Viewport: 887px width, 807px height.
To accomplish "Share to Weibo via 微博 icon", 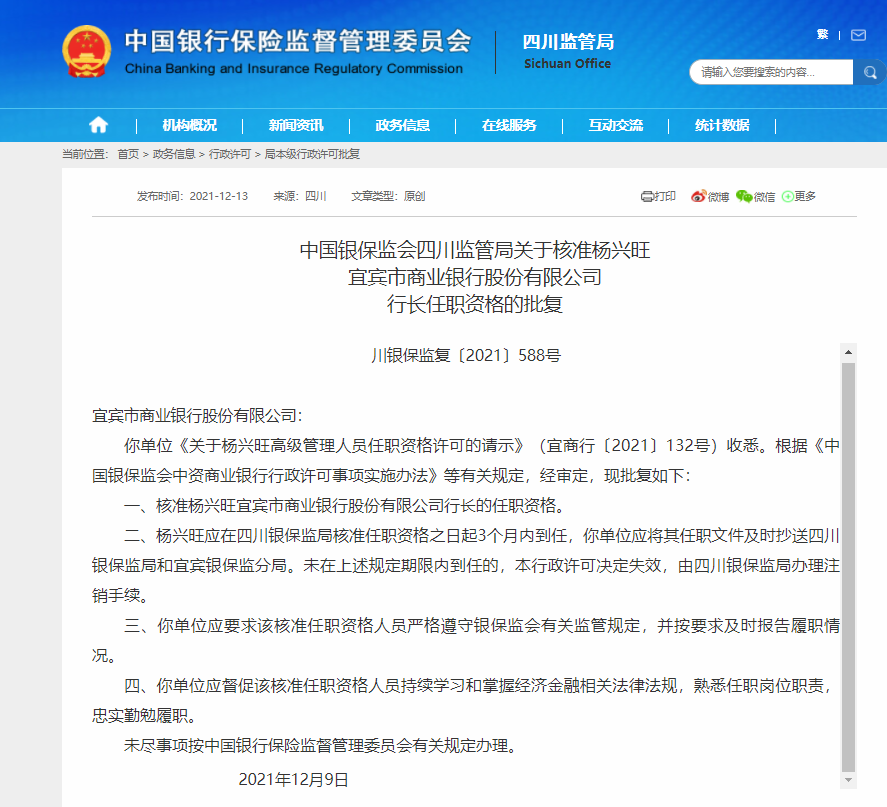I will click(x=710, y=197).
